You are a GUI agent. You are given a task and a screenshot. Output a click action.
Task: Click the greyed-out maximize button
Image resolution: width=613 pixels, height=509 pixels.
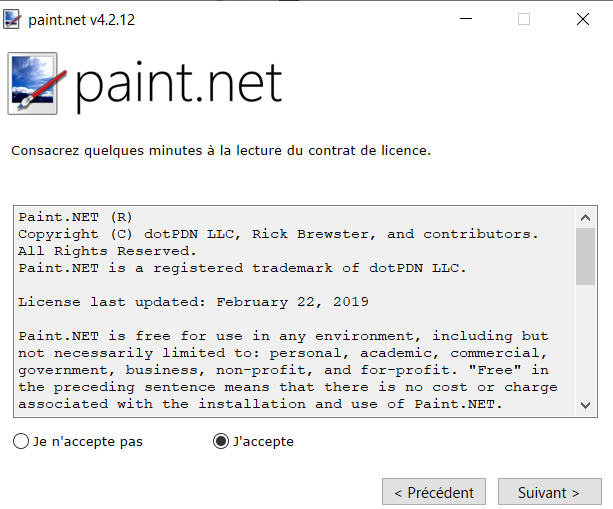click(524, 19)
